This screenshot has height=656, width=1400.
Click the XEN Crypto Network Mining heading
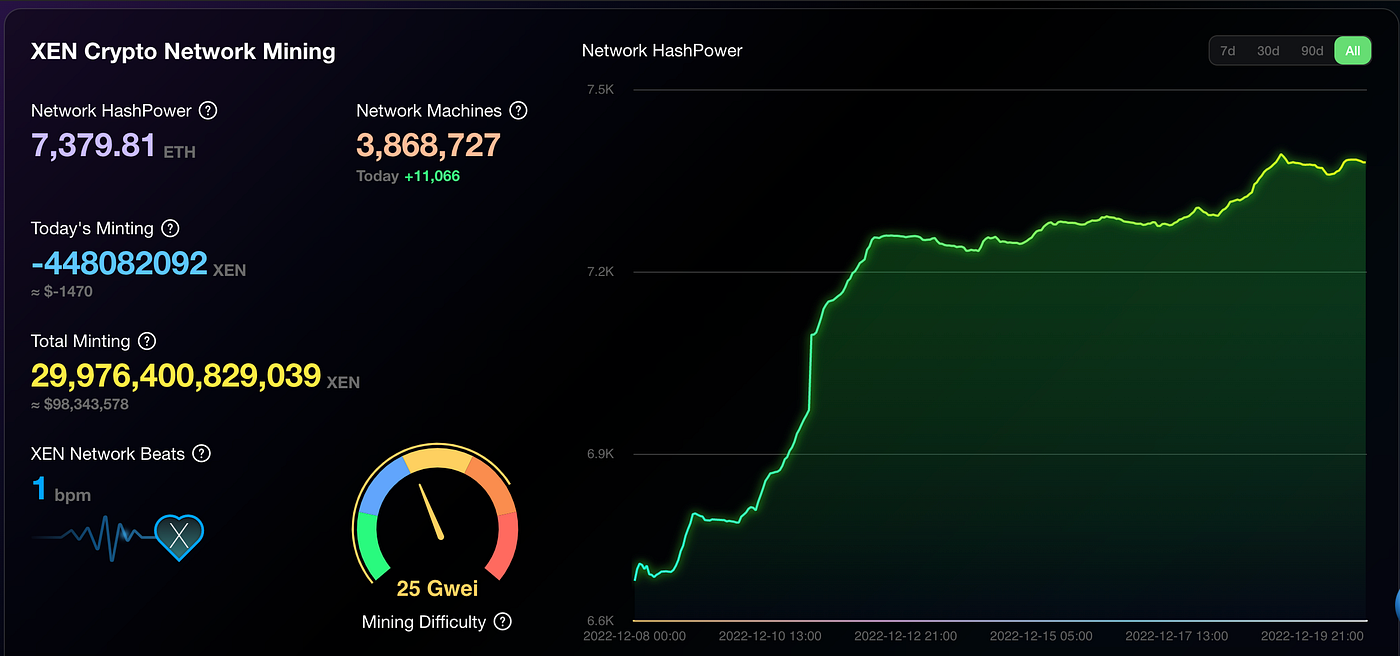coord(183,52)
